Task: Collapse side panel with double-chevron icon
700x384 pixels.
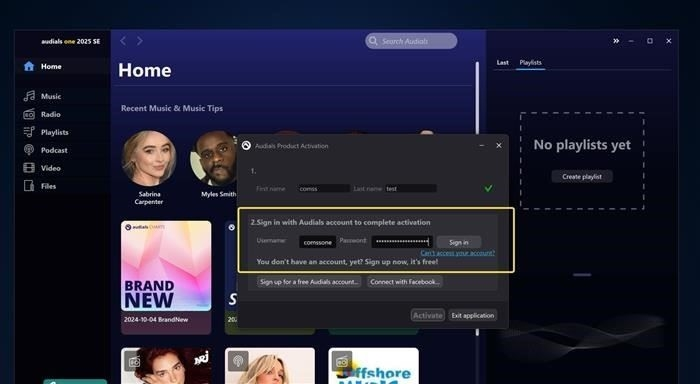Action: [616, 41]
